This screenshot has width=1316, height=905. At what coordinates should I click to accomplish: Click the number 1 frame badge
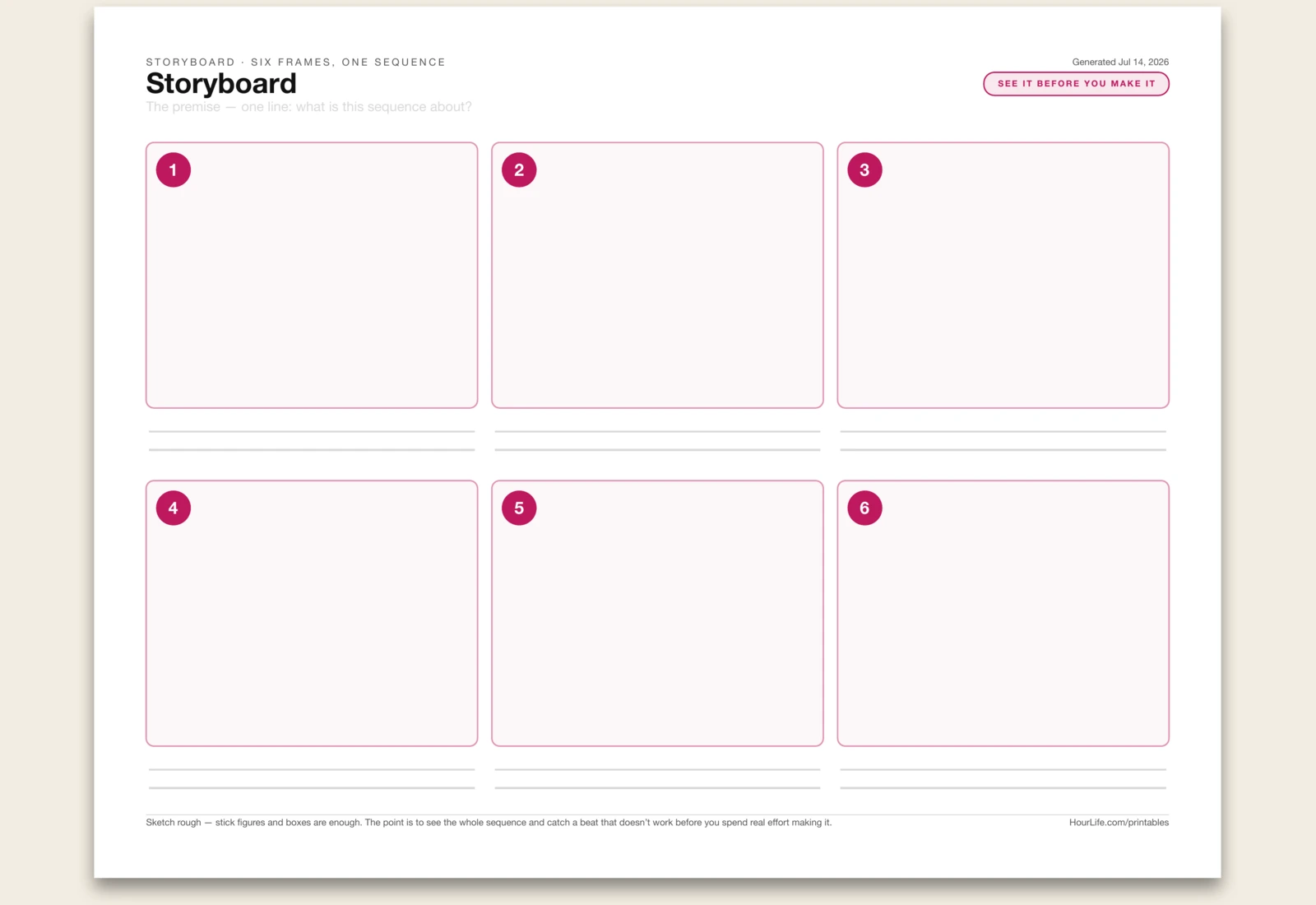[173, 169]
